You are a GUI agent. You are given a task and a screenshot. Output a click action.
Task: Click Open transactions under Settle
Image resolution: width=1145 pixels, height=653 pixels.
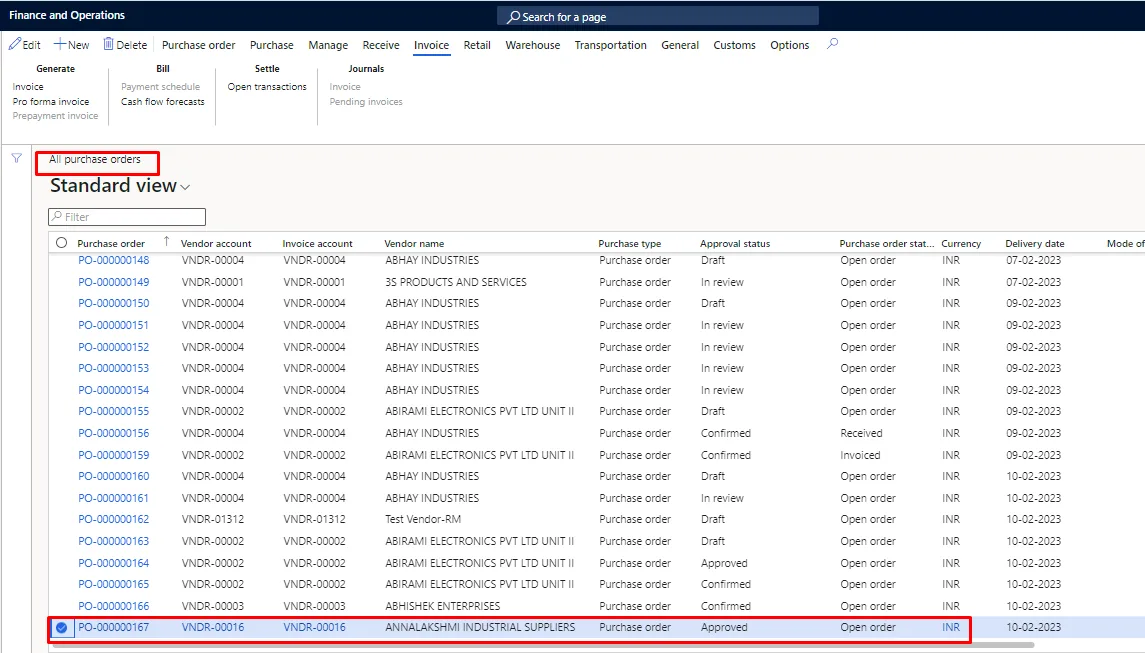click(267, 87)
